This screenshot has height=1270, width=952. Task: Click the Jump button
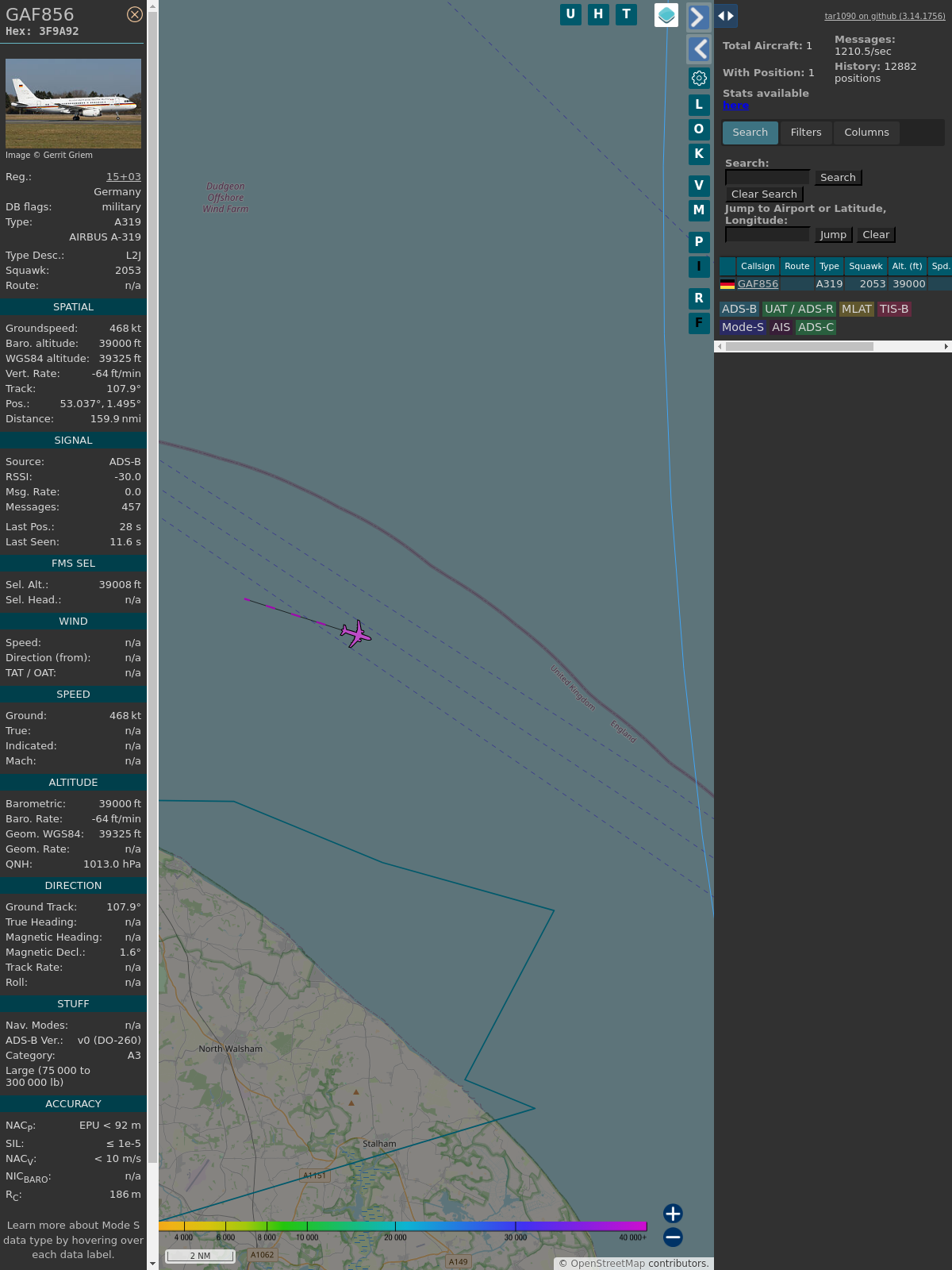833,235
